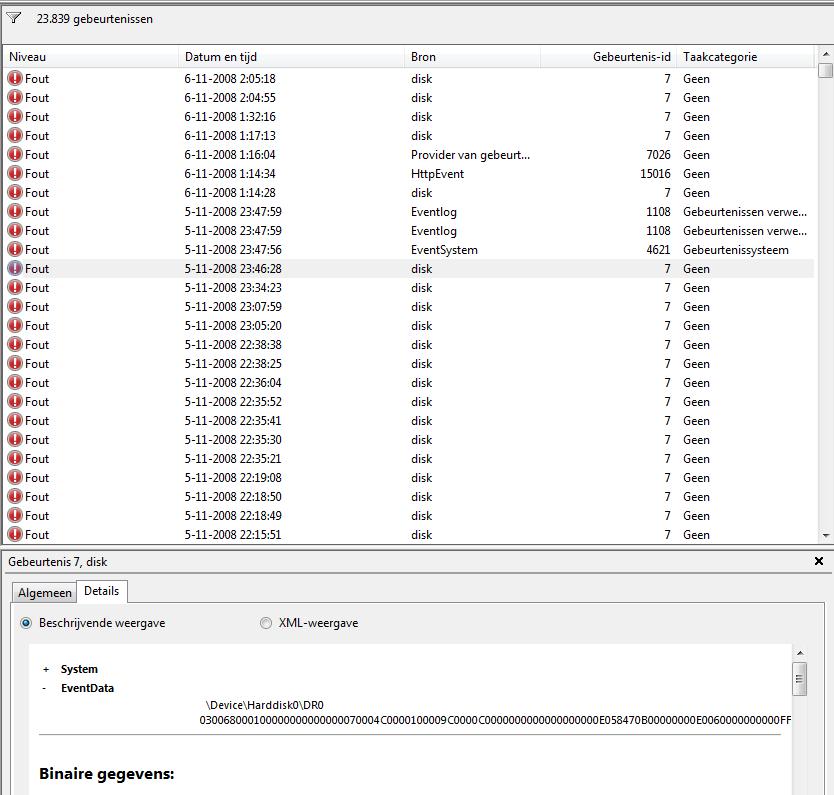Screen dimensions: 834x795
Task: Click the filter icon above the event count
Action: coord(14,17)
